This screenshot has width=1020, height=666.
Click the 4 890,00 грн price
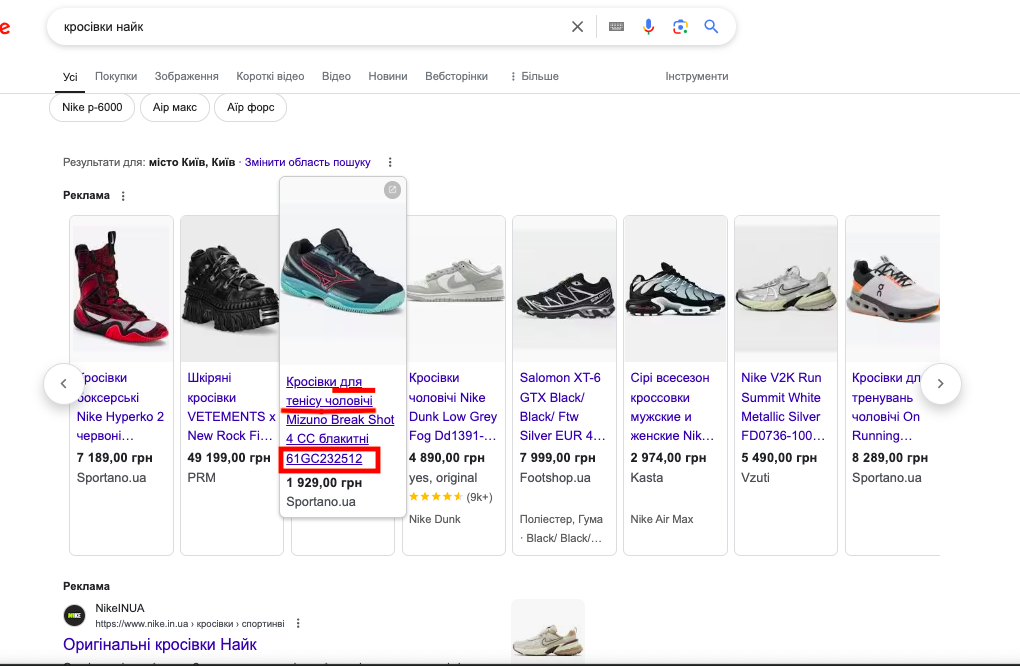(x=447, y=458)
